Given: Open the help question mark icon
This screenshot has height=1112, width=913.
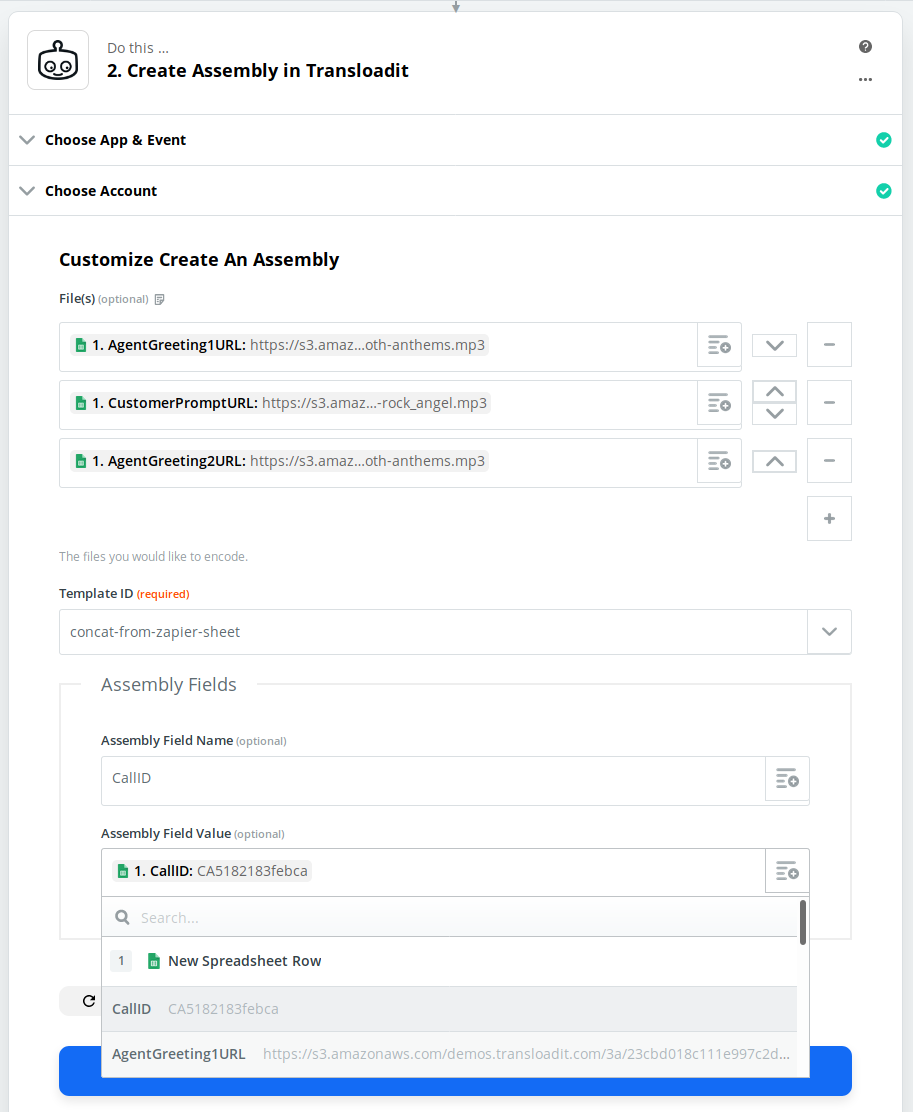Looking at the screenshot, I should tap(865, 47).
